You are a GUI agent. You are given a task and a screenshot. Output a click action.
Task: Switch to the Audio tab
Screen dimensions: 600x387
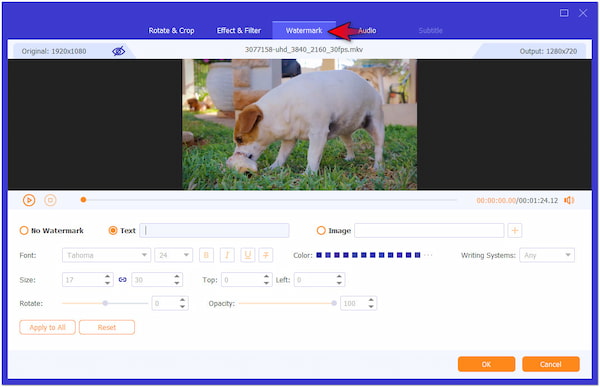pos(367,31)
